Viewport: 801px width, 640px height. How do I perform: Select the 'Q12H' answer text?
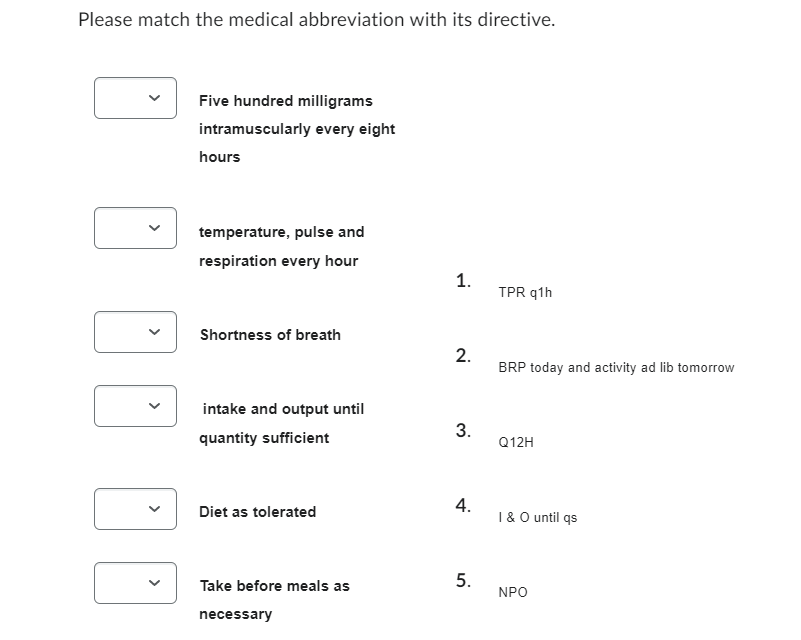[x=516, y=442]
